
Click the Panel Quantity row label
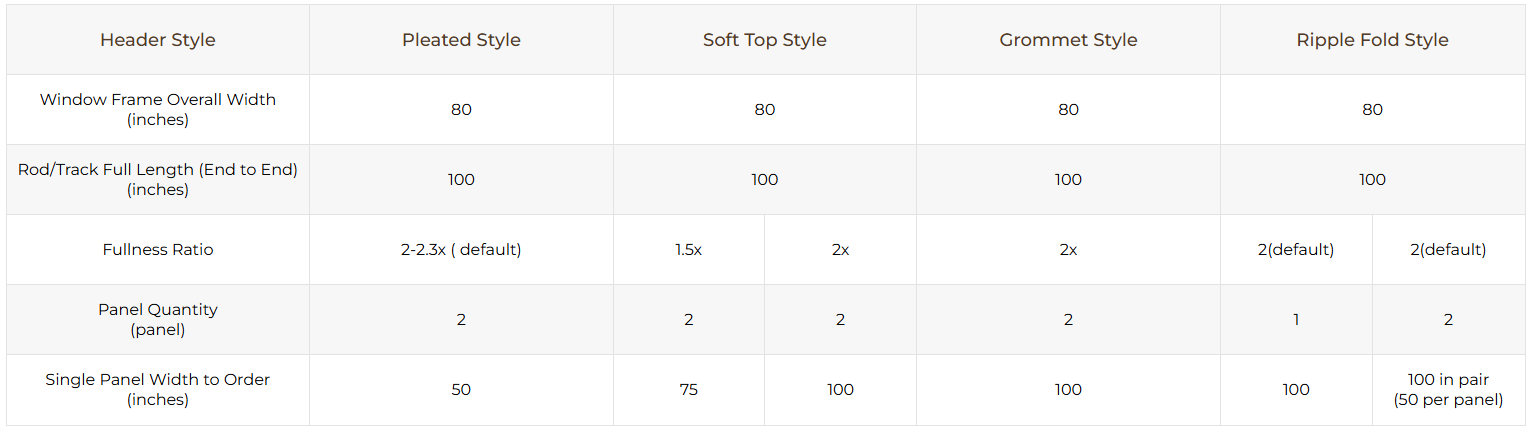point(158,320)
